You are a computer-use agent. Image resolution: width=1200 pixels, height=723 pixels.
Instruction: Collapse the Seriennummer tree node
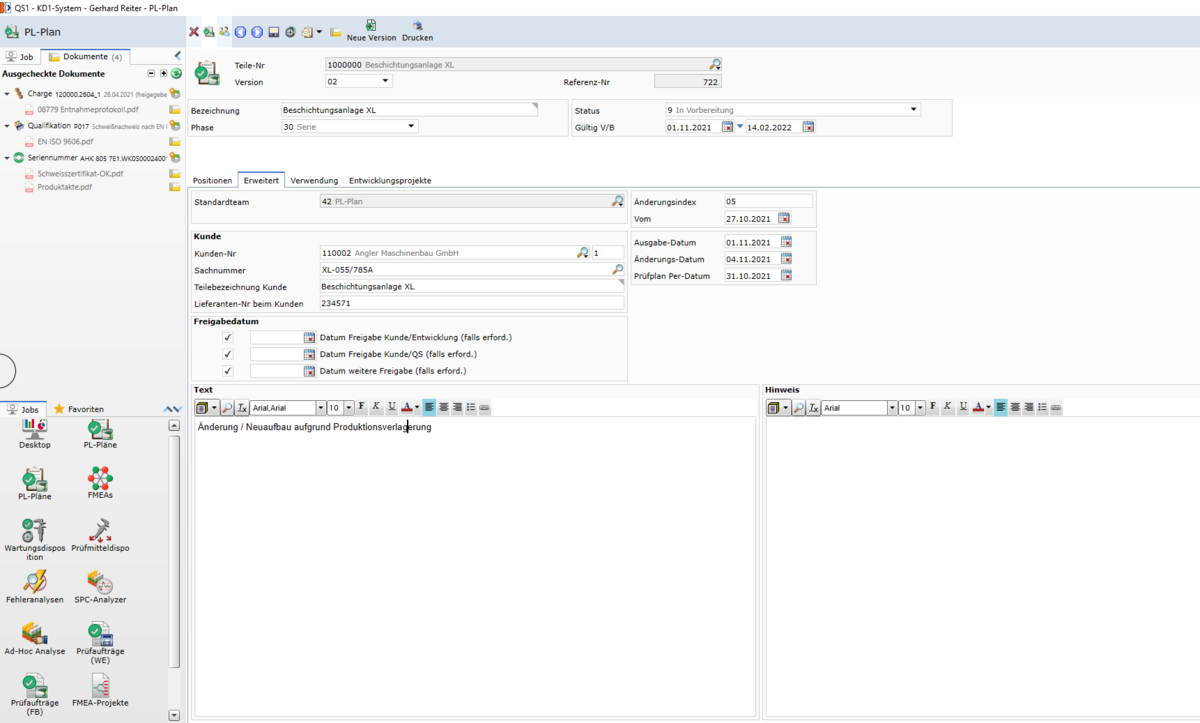[8, 158]
